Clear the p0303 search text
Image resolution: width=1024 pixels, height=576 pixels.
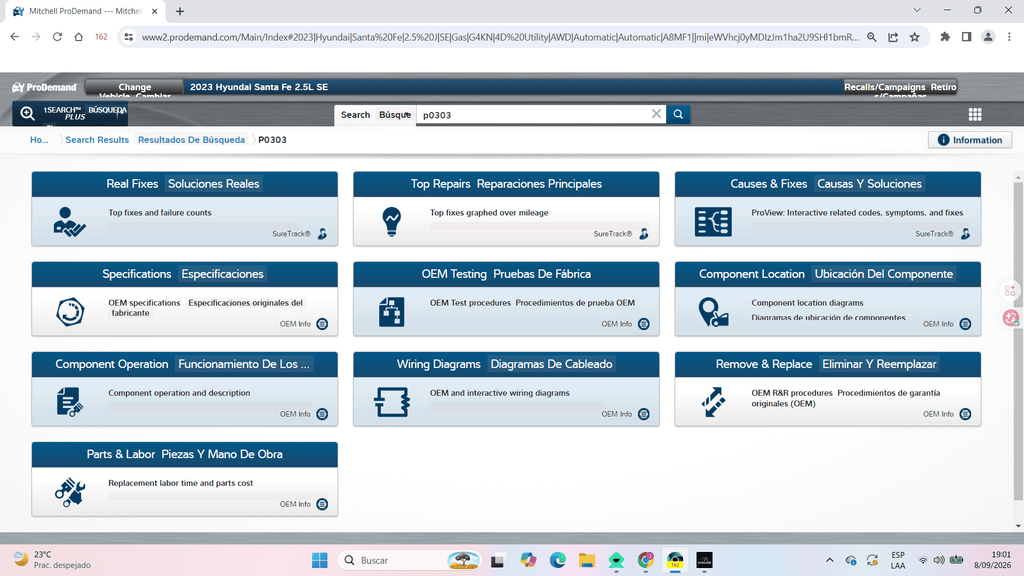[656, 114]
